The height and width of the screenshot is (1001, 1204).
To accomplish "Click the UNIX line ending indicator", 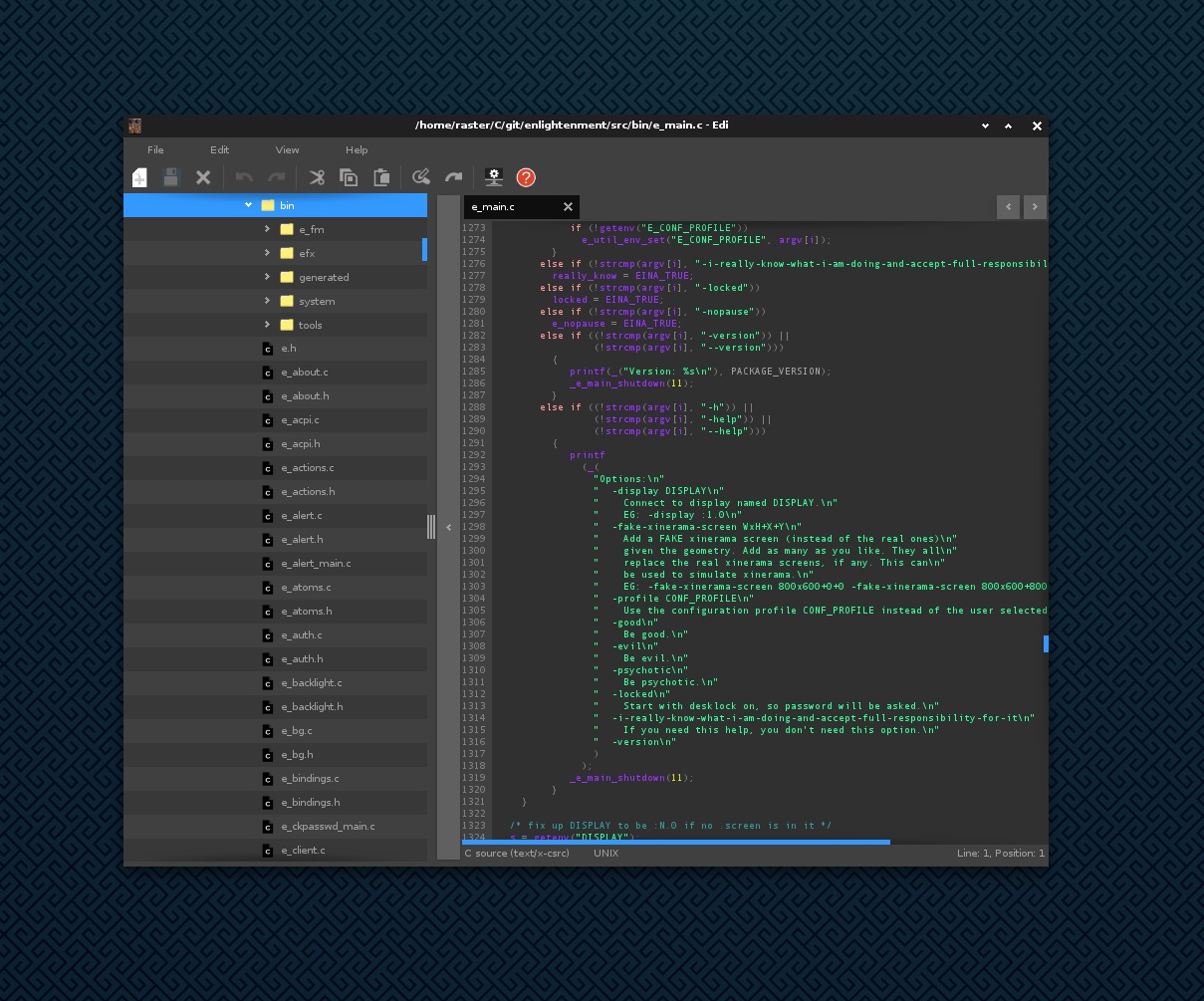I will 606,854.
